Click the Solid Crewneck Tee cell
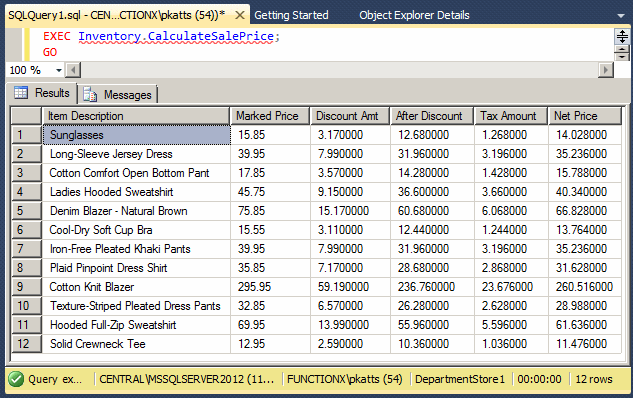The width and height of the screenshot is (633, 398). (136, 344)
